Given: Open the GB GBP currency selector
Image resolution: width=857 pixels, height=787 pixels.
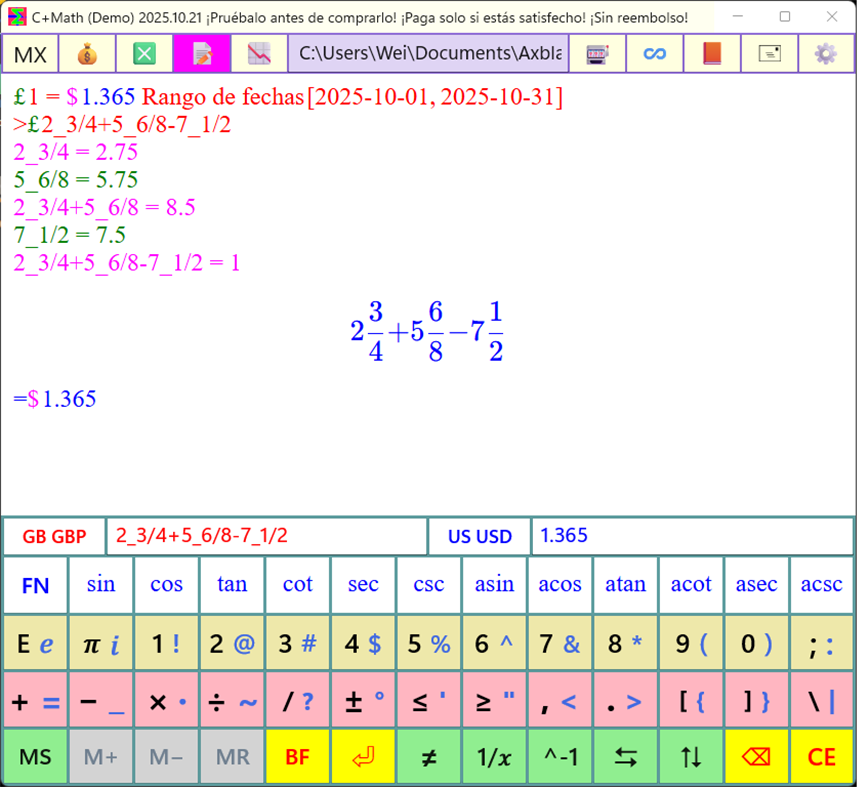Looking at the screenshot, I should coord(54,536).
